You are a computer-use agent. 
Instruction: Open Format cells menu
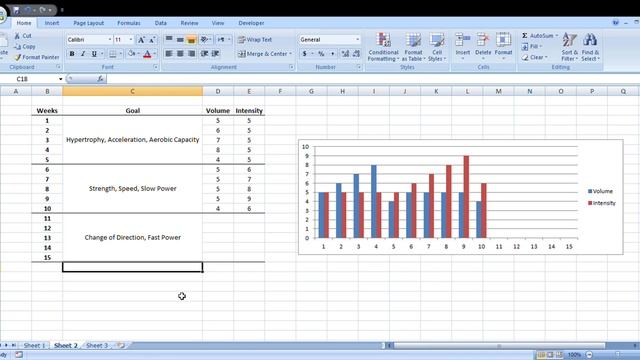(503, 47)
